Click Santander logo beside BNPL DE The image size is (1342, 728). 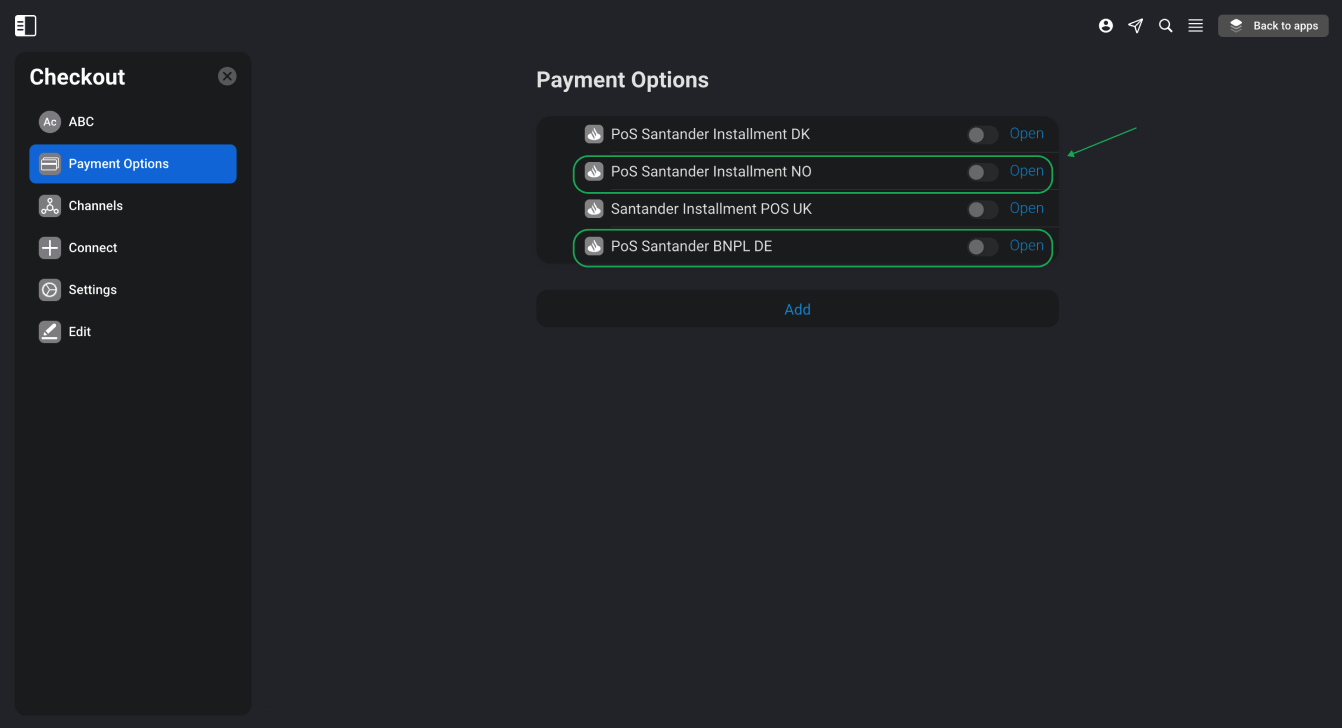click(x=594, y=246)
